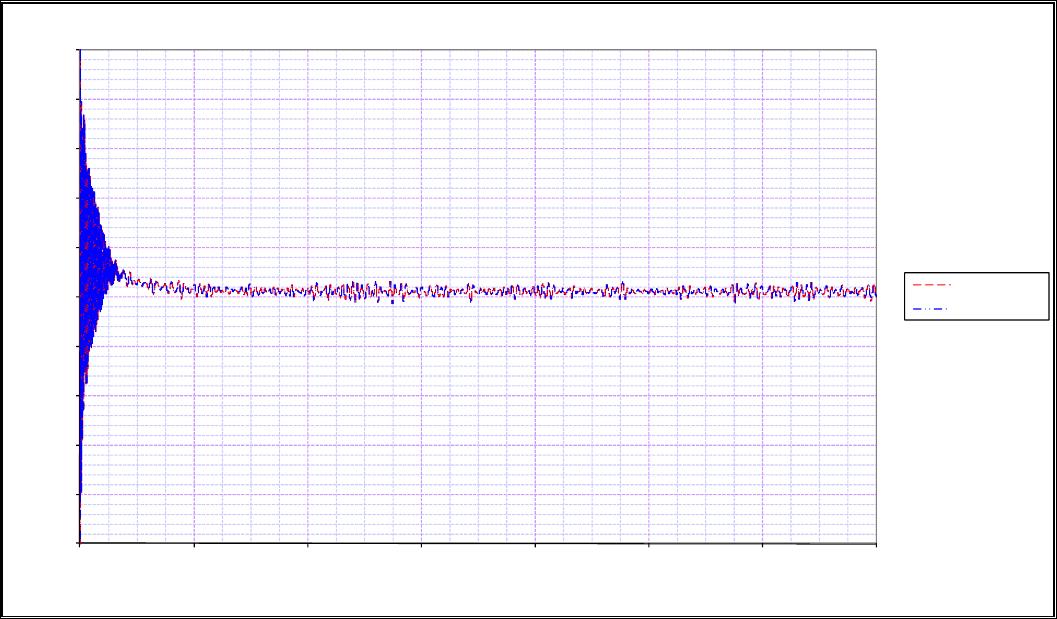Click y-axis tick at the steady-state signal level
The width and height of the screenshot is (1057, 619).
[x=79, y=296]
